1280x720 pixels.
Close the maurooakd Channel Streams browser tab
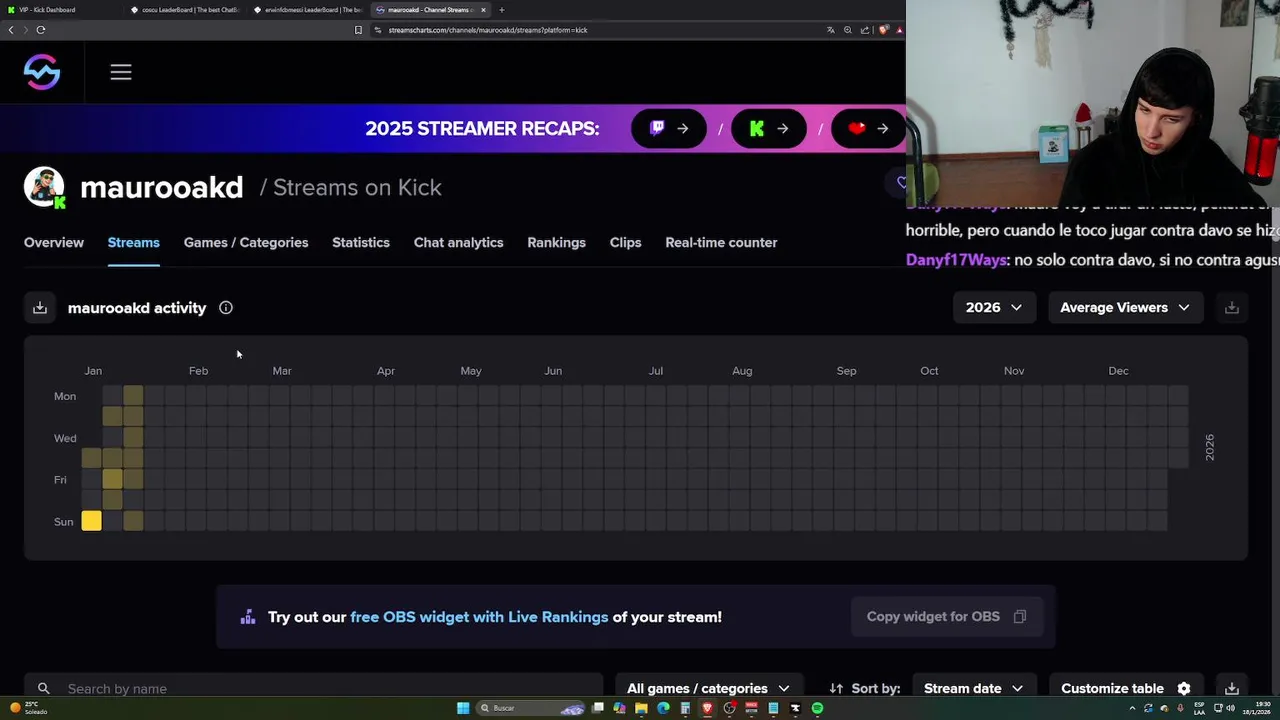[x=483, y=10]
